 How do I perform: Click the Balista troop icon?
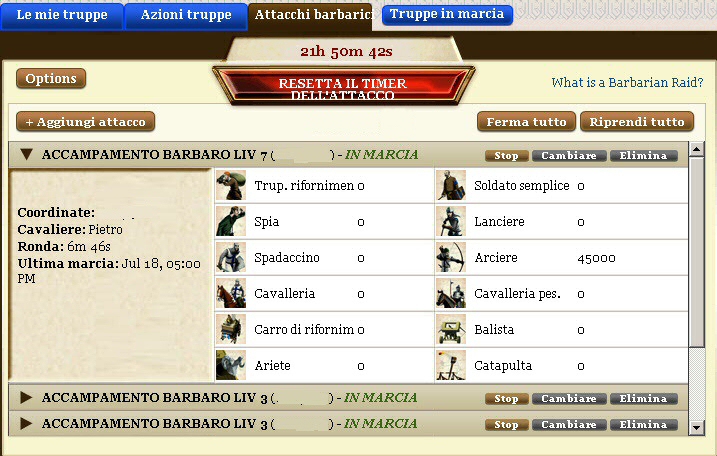[x=451, y=329]
